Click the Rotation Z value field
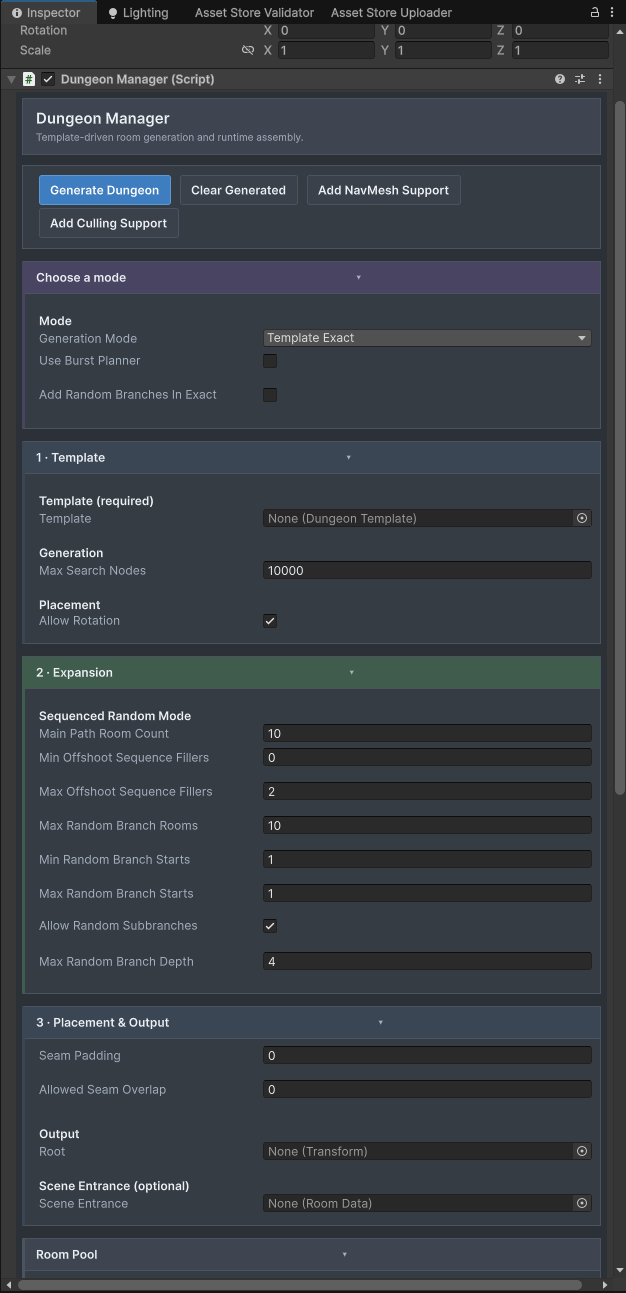Screen dimensions: 626x1293 click(559, 31)
